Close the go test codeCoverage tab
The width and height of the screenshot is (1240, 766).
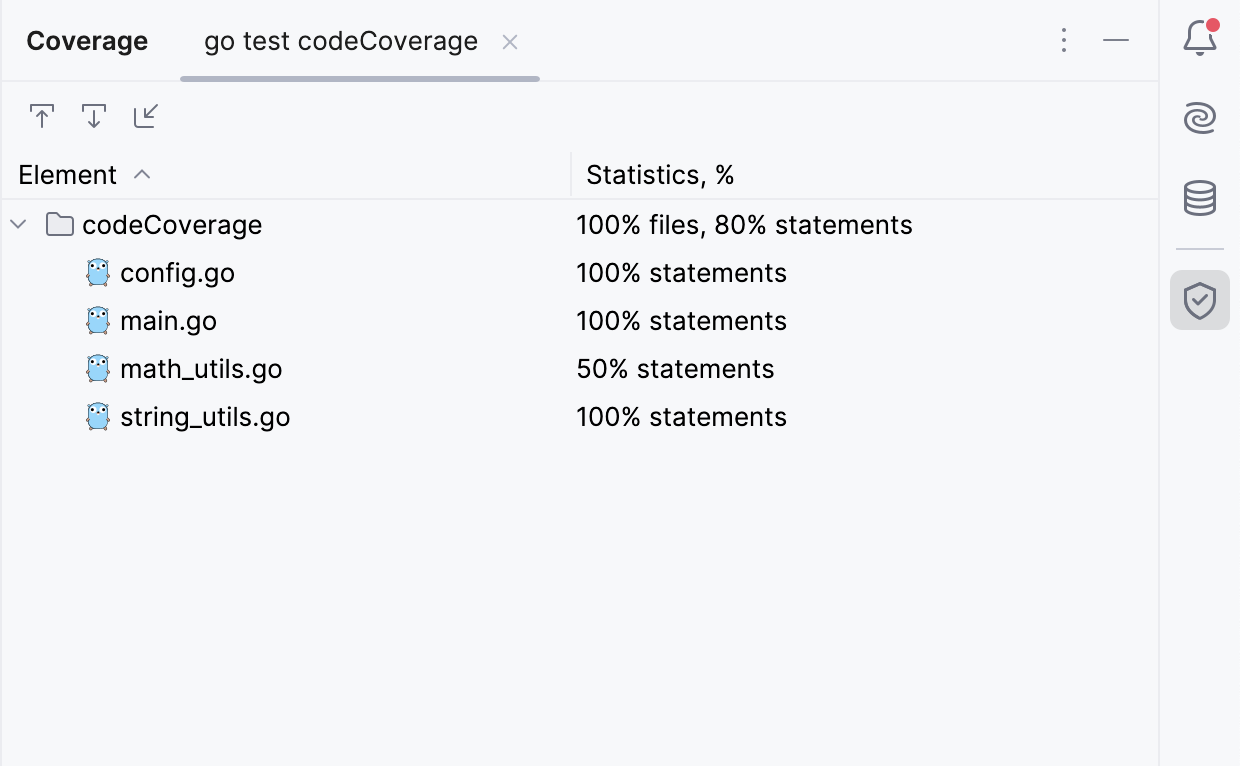[510, 43]
